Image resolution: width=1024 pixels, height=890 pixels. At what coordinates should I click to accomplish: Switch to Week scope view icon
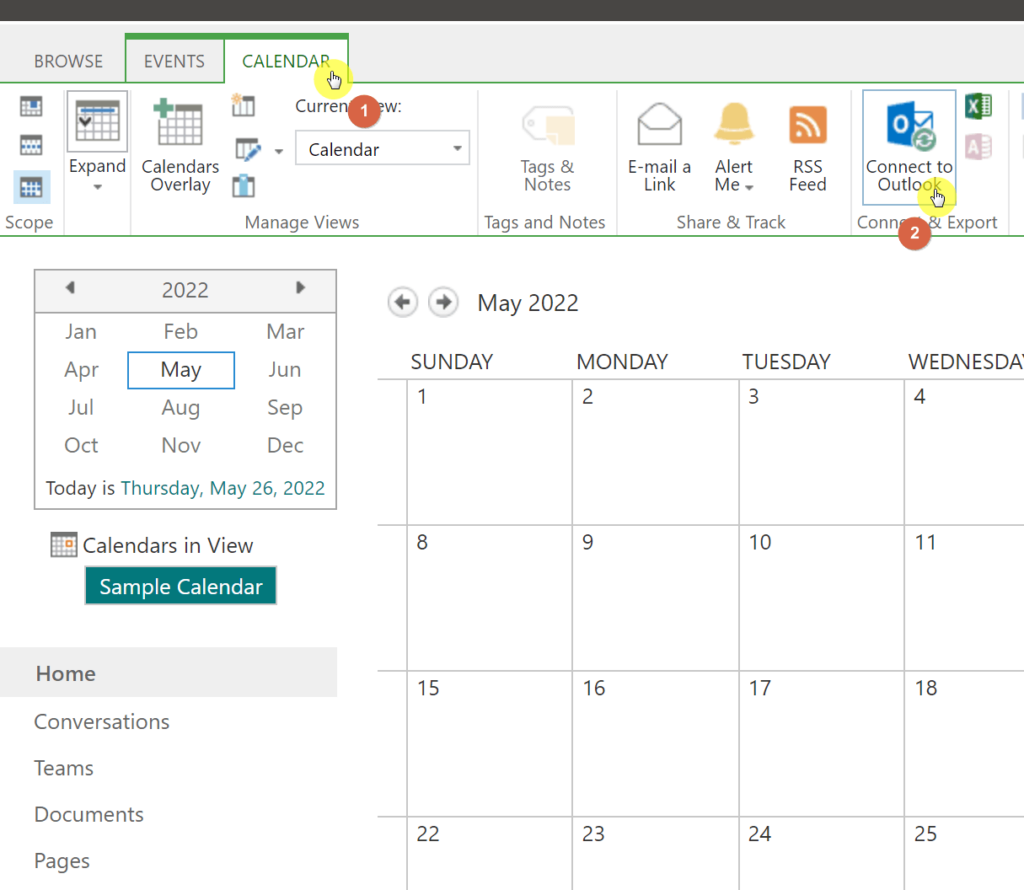(x=31, y=145)
